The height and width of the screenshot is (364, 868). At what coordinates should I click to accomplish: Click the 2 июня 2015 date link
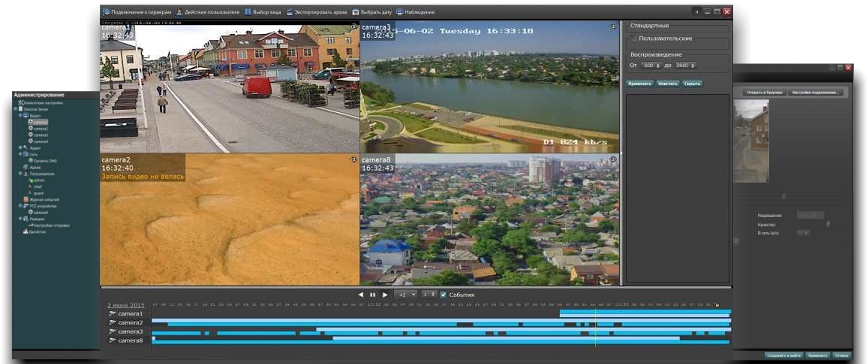tap(126, 305)
